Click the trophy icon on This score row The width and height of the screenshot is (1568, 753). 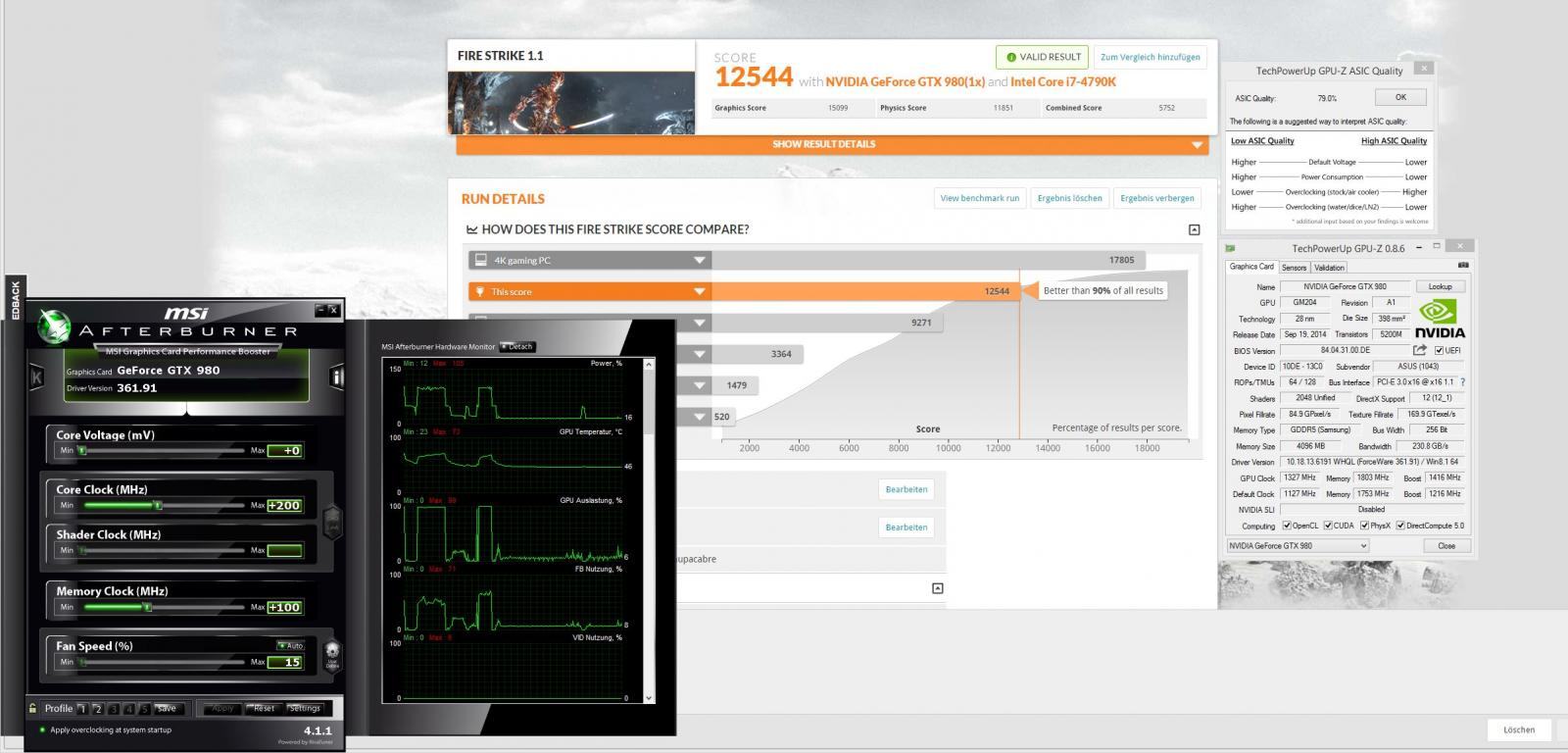point(479,291)
